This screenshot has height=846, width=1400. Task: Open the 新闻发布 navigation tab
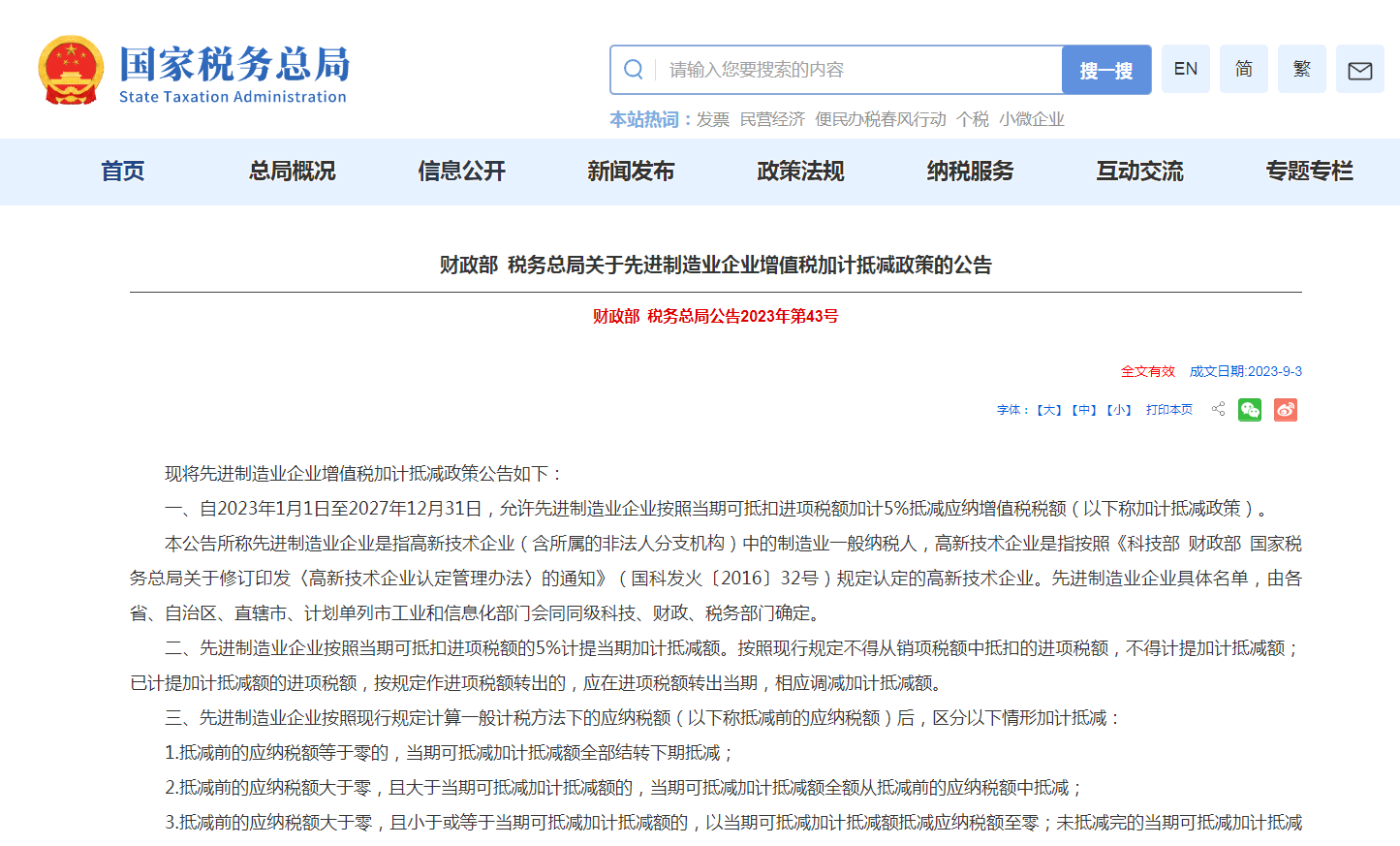(x=631, y=172)
